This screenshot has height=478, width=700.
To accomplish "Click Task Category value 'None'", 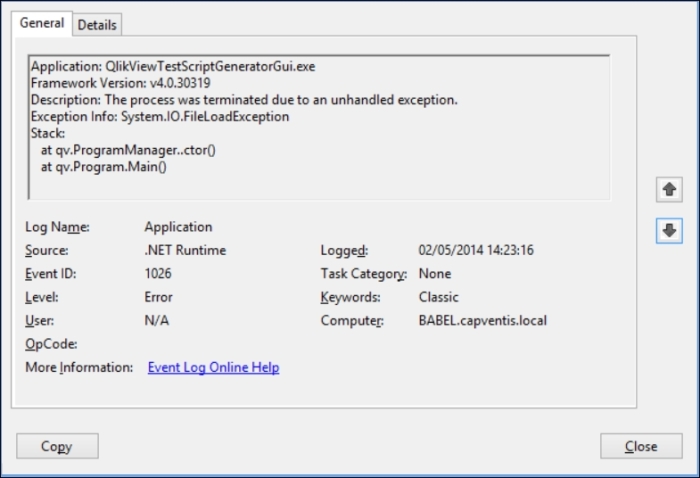I will pos(435,274).
